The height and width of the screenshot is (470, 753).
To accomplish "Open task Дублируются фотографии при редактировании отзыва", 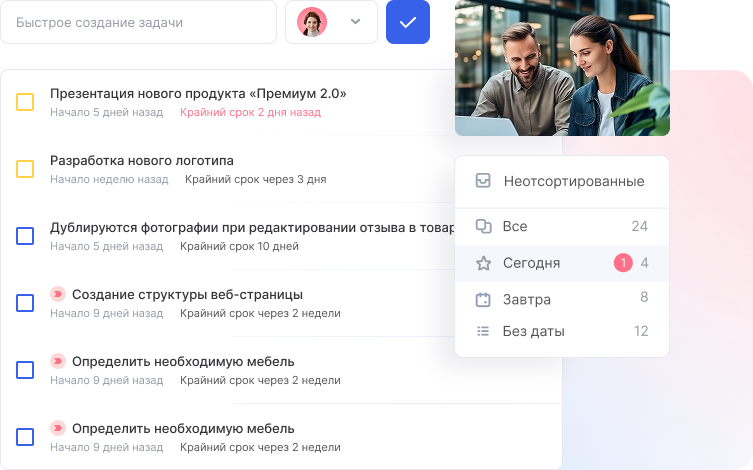I will [252, 228].
